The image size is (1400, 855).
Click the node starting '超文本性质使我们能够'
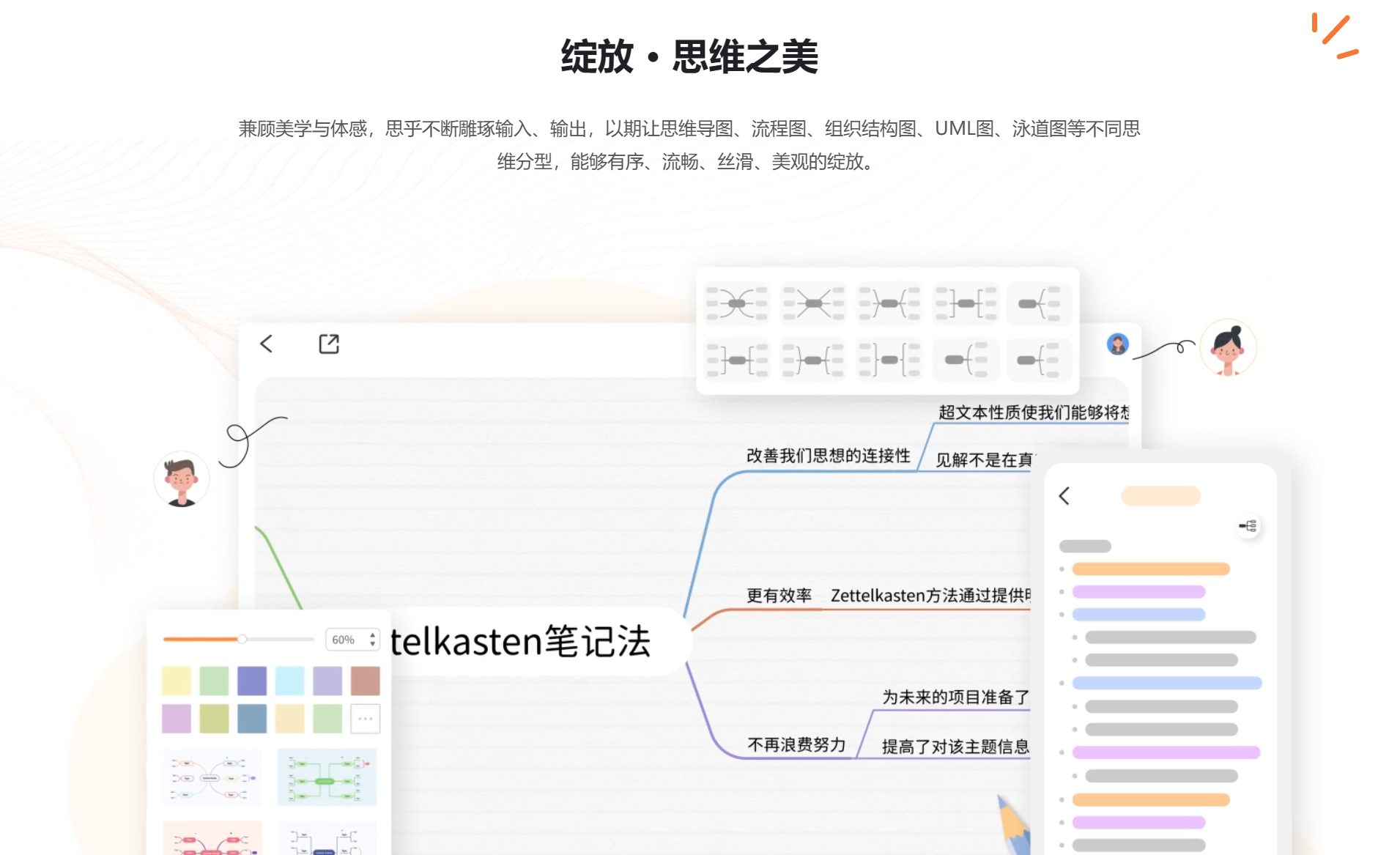1034,412
